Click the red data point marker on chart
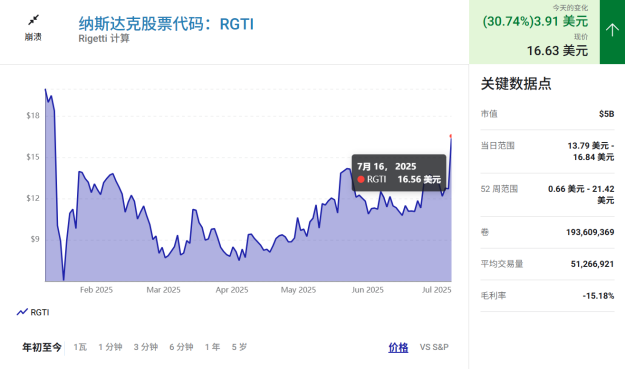Image resolution: width=625 pixels, height=370 pixels. point(451,136)
